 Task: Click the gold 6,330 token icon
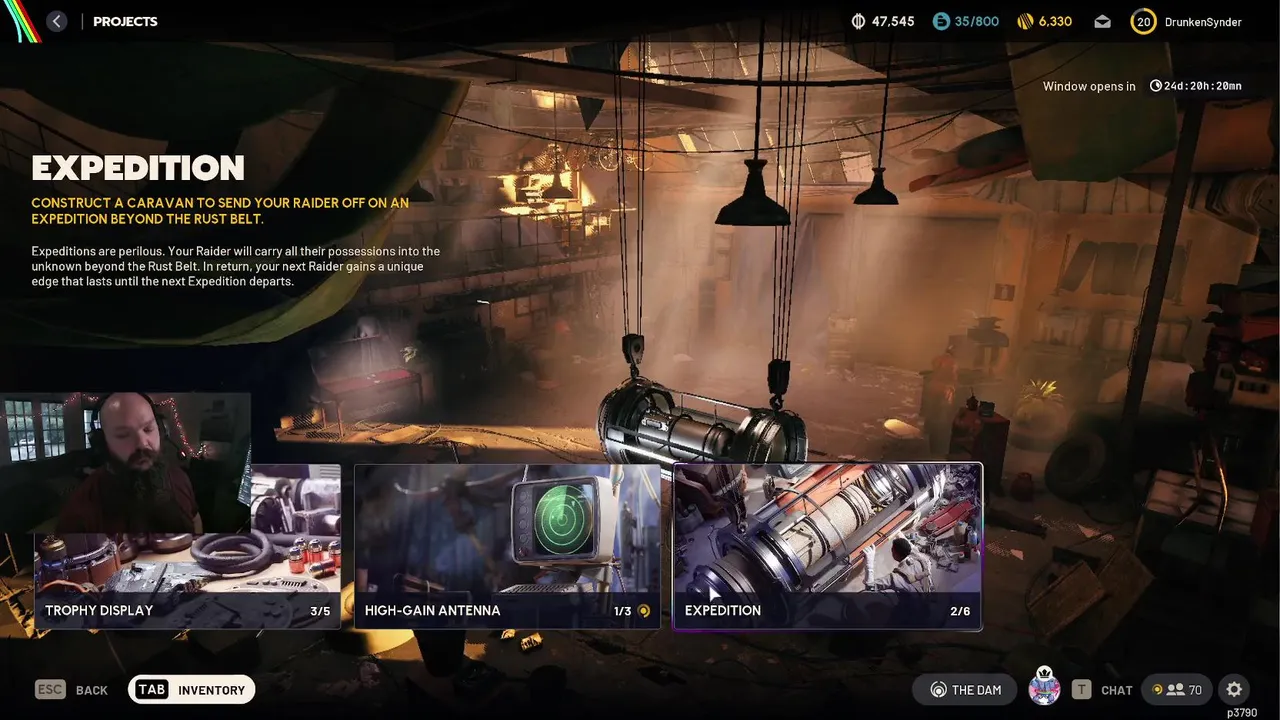tap(1025, 21)
